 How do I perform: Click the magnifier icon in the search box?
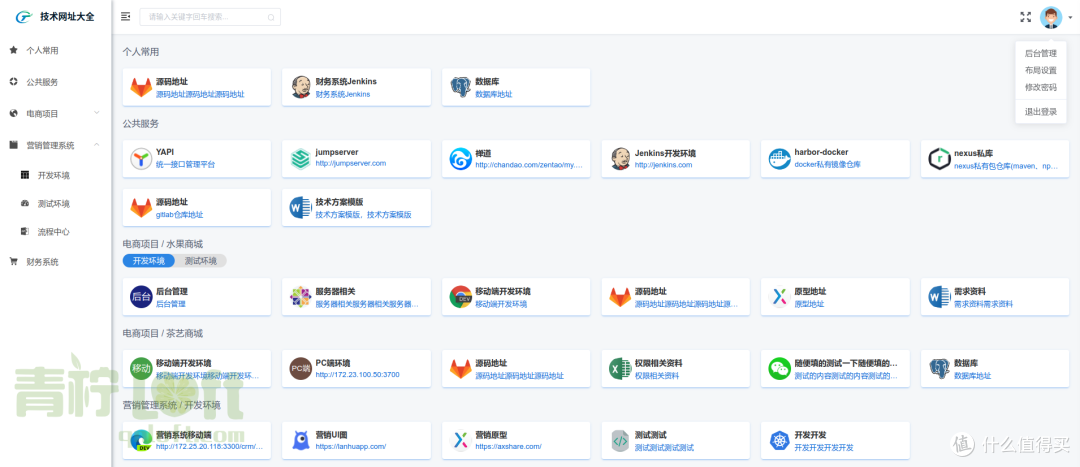[x=271, y=17]
